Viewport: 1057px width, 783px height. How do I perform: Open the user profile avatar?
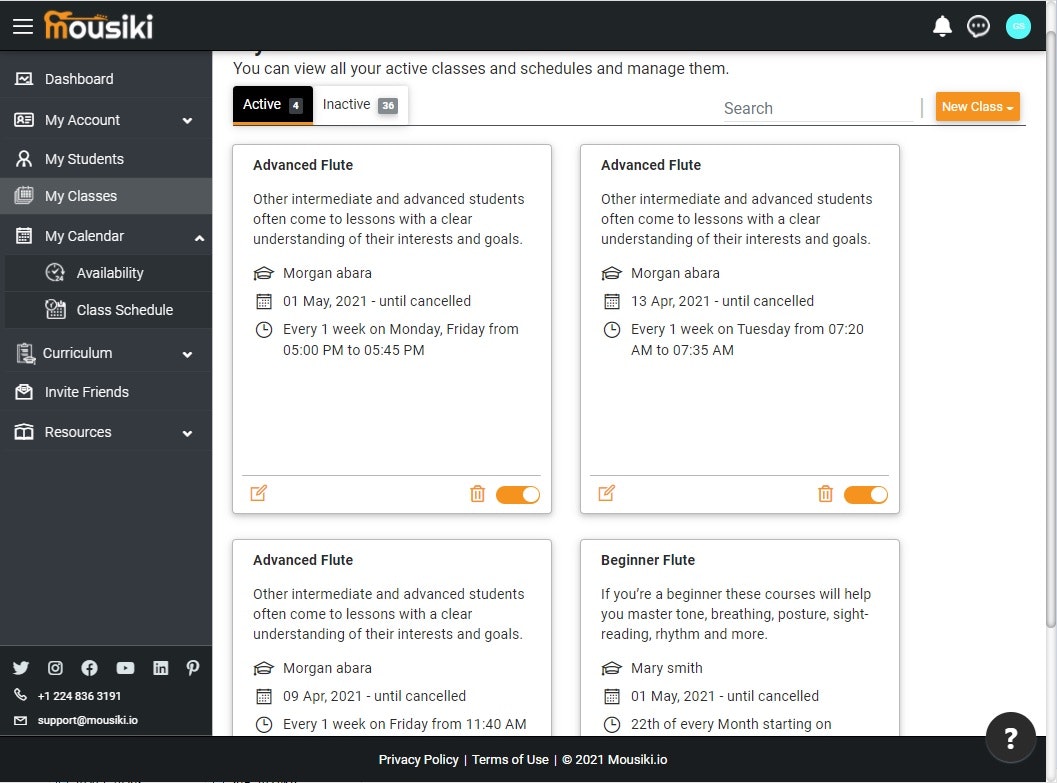tap(1018, 26)
